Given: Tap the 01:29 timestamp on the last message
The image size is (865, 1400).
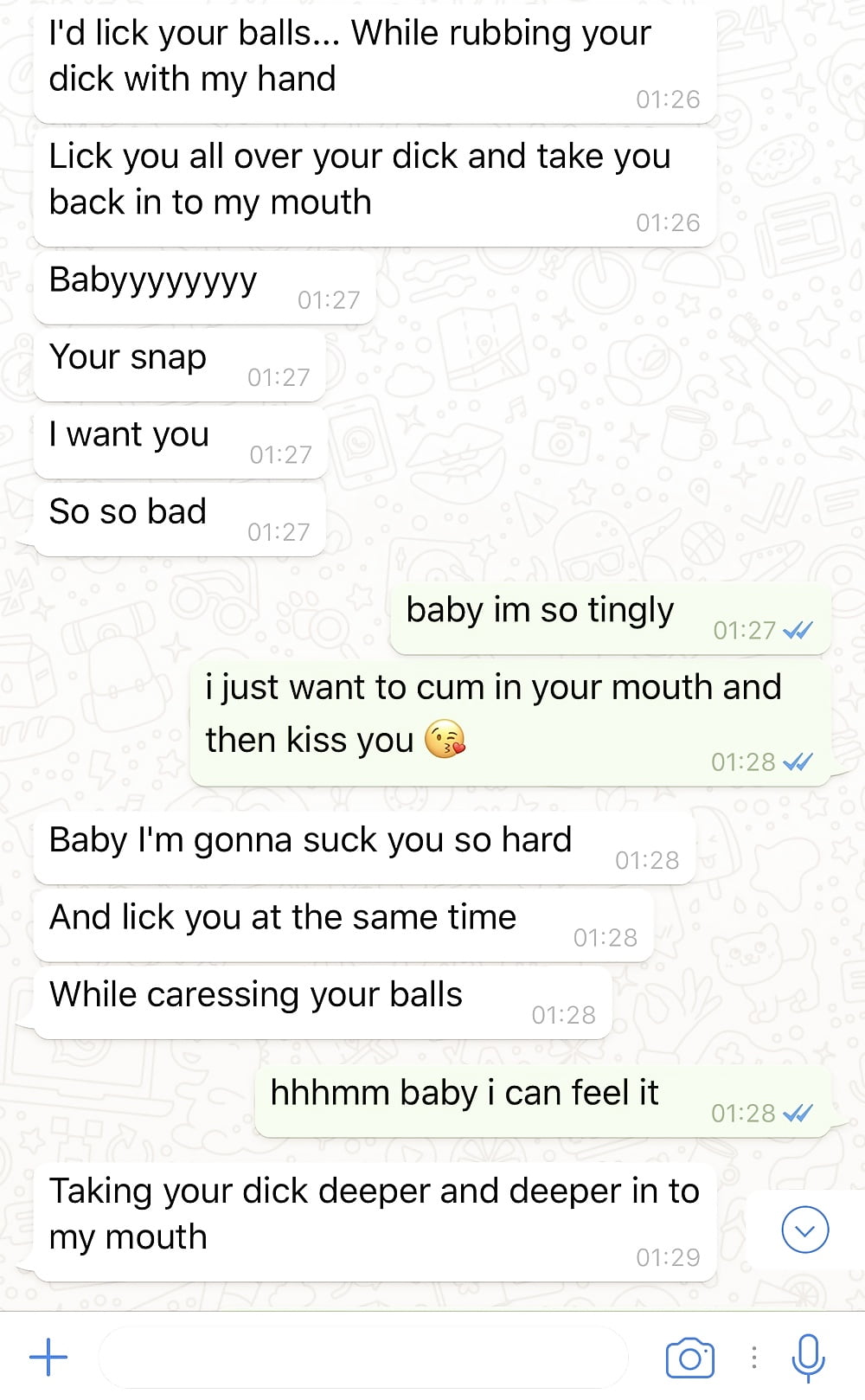Looking at the screenshot, I should tap(668, 1257).
